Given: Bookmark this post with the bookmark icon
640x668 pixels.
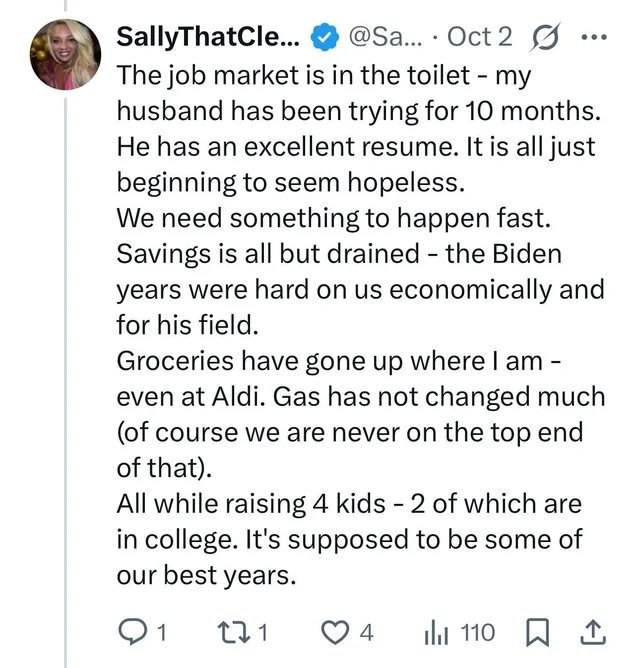Looking at the screenshot, I should (x=538, y=633).
